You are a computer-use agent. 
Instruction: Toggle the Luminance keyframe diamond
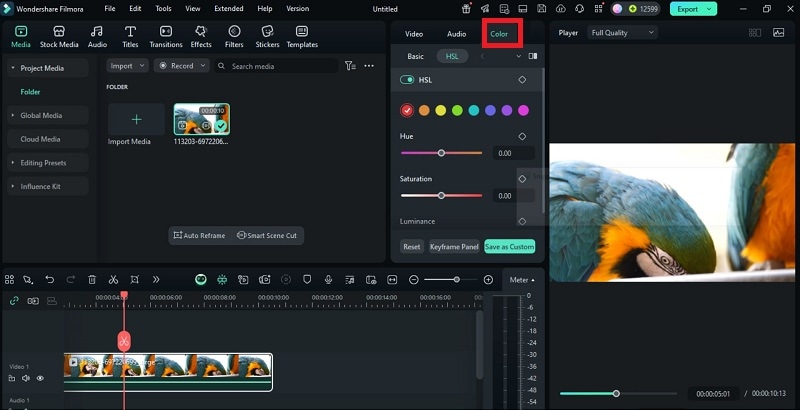(522, 221)
